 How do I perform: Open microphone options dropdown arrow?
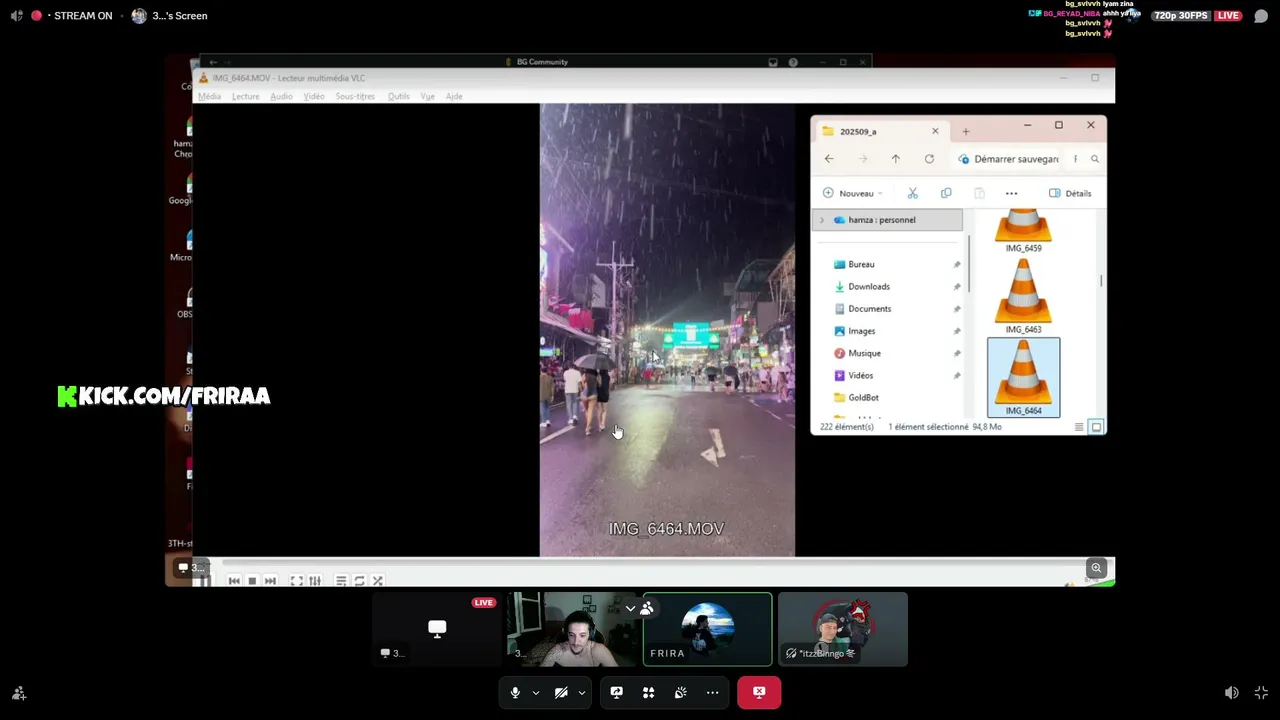pyautogui.click(x=536, y=692)
